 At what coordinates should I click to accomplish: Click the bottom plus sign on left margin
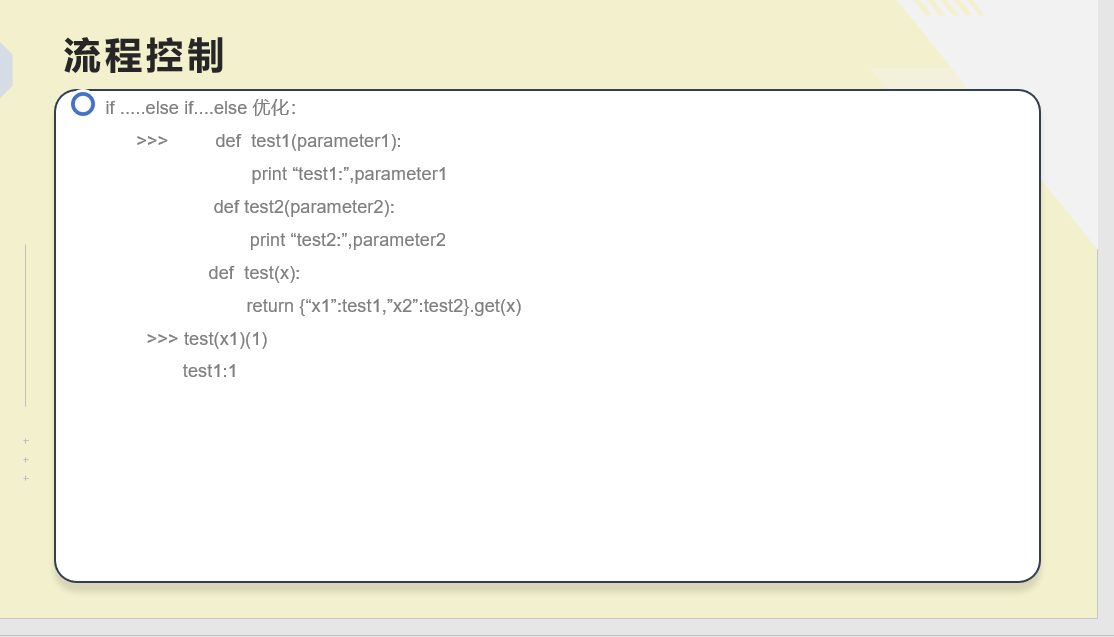pyautogui.click(x=26, y=479)
